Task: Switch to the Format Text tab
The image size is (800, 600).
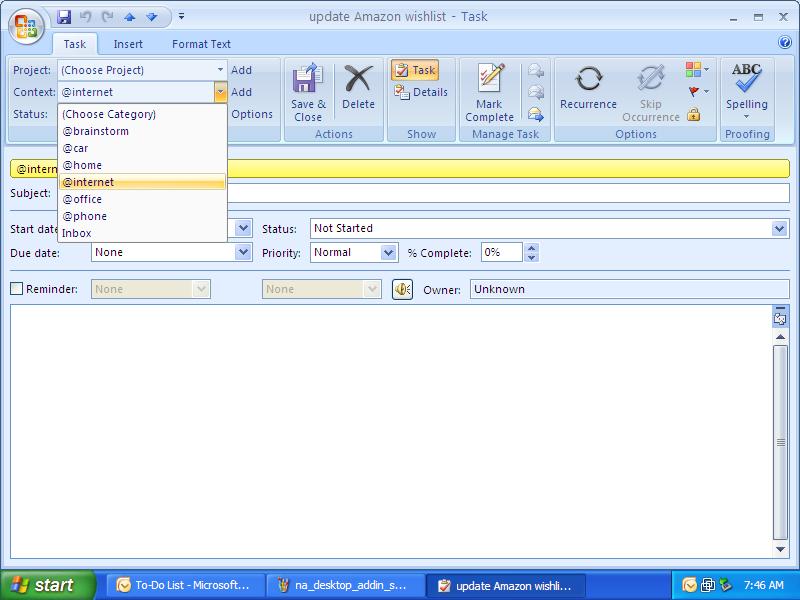Action: pos(201,44)
